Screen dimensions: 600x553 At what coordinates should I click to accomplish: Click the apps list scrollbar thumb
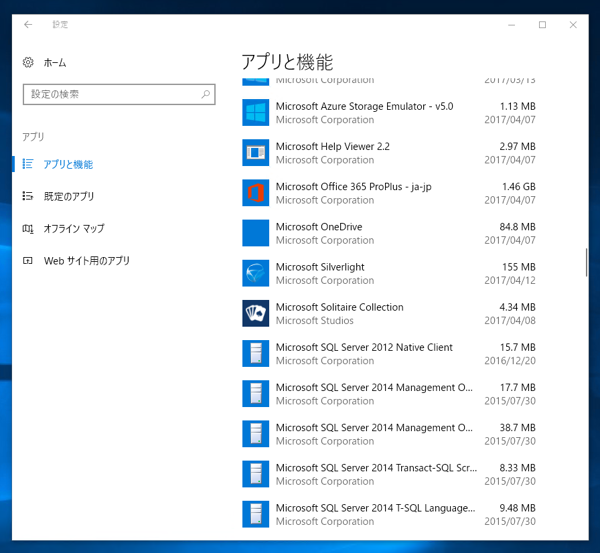586,263
